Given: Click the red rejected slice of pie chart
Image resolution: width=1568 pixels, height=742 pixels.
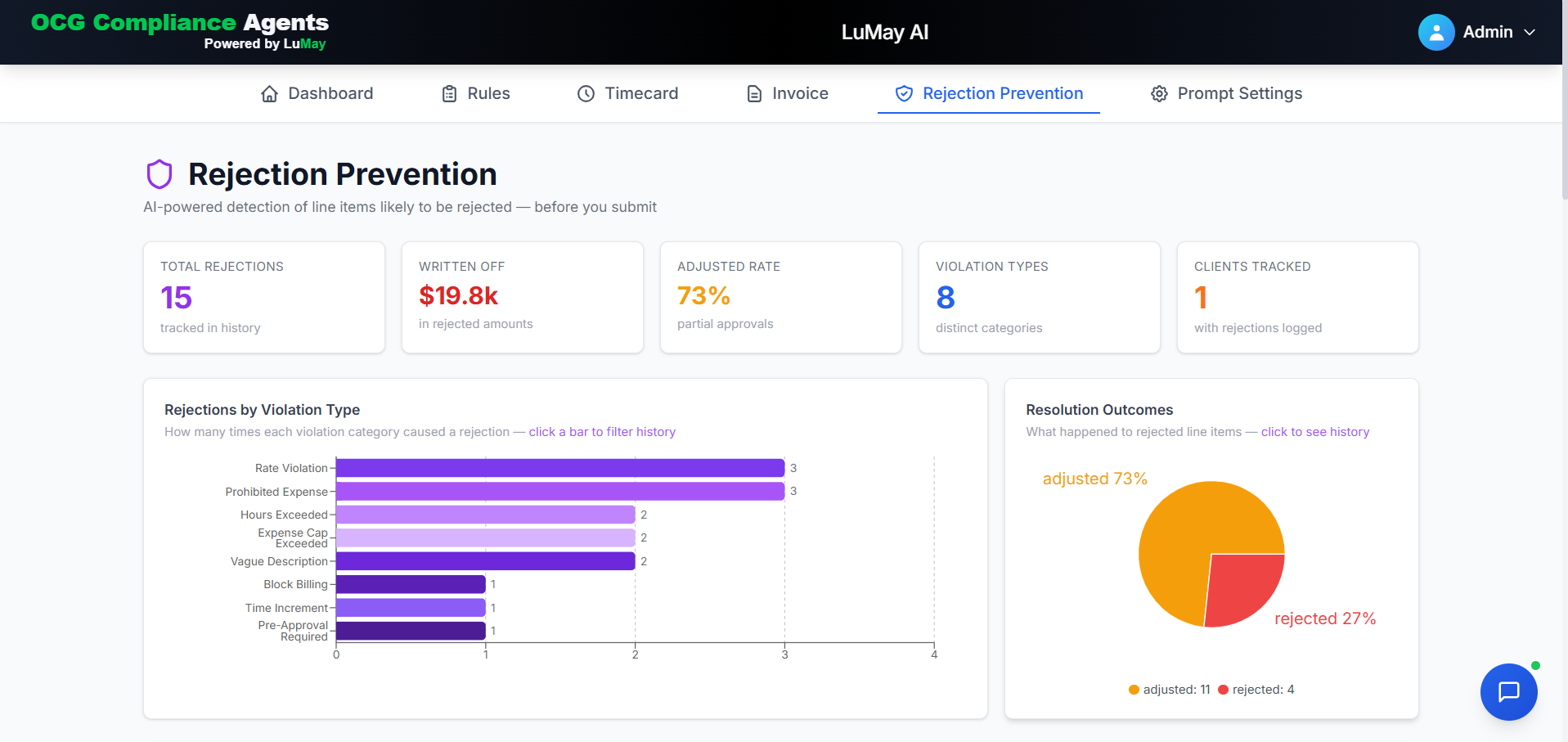Looking at the screenshot, I should (1242, 587).
